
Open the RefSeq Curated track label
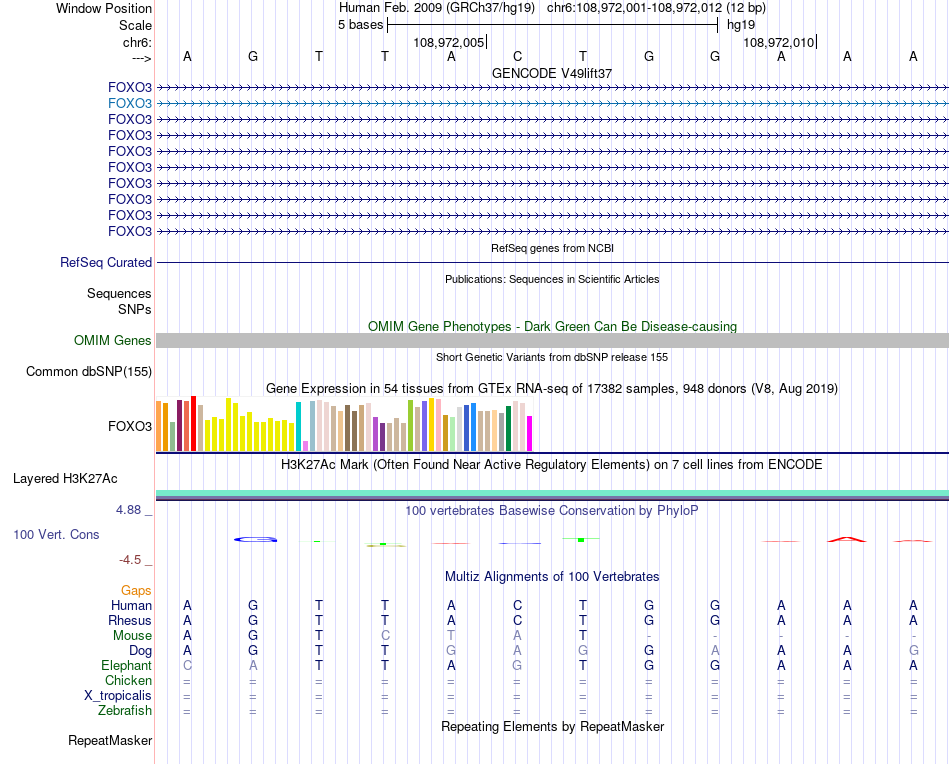(x=106, y=262)
